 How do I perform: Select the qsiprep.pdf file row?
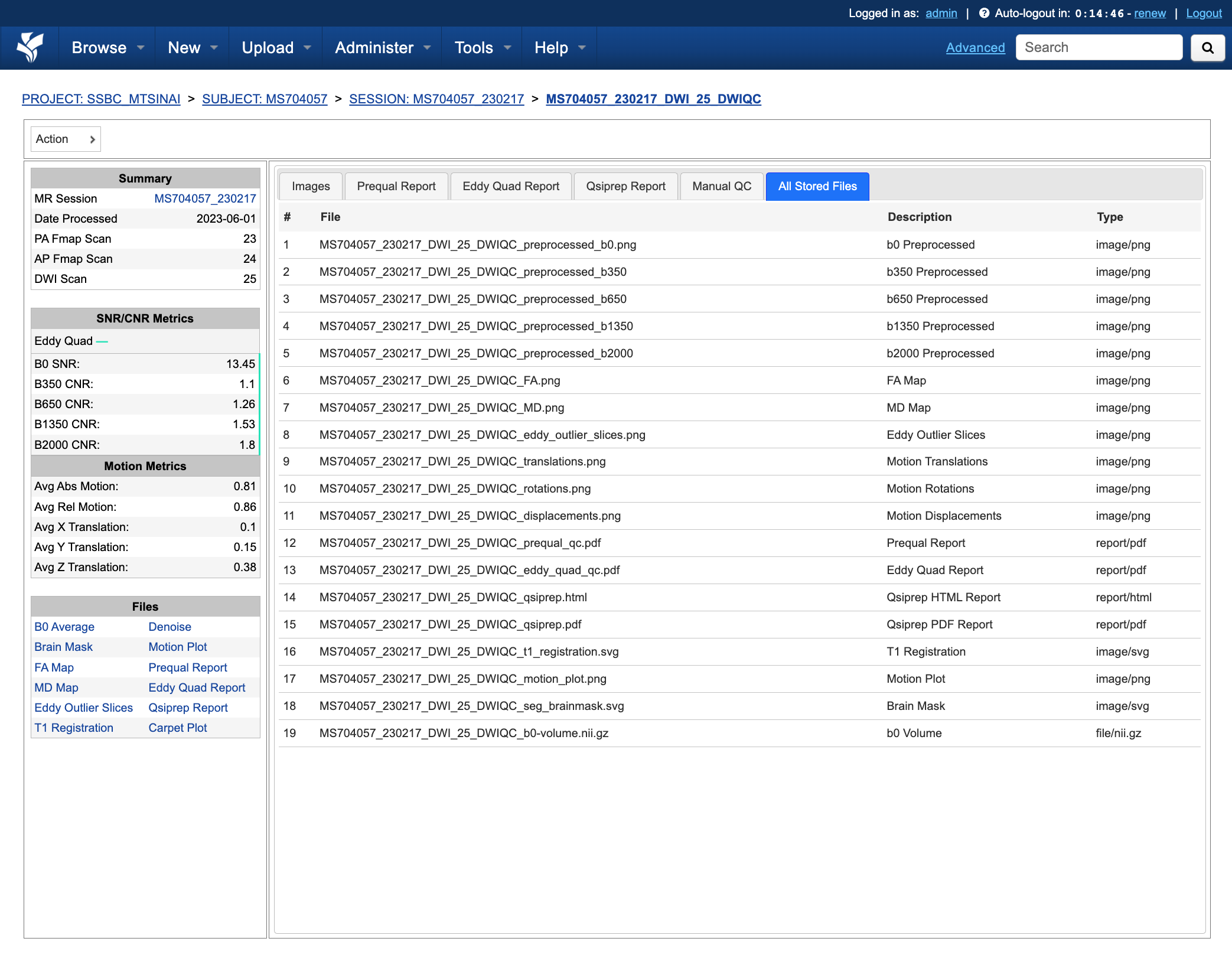coord(739,624)
